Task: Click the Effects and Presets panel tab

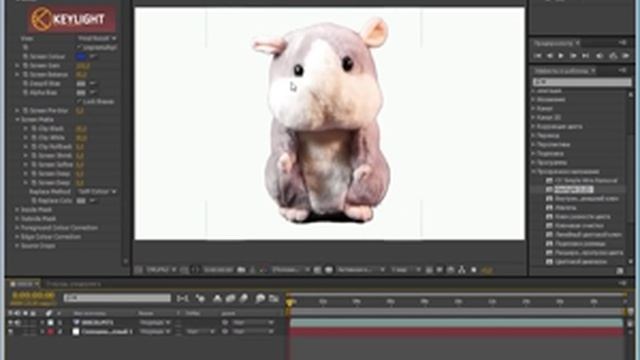Action: coord(564,71)
